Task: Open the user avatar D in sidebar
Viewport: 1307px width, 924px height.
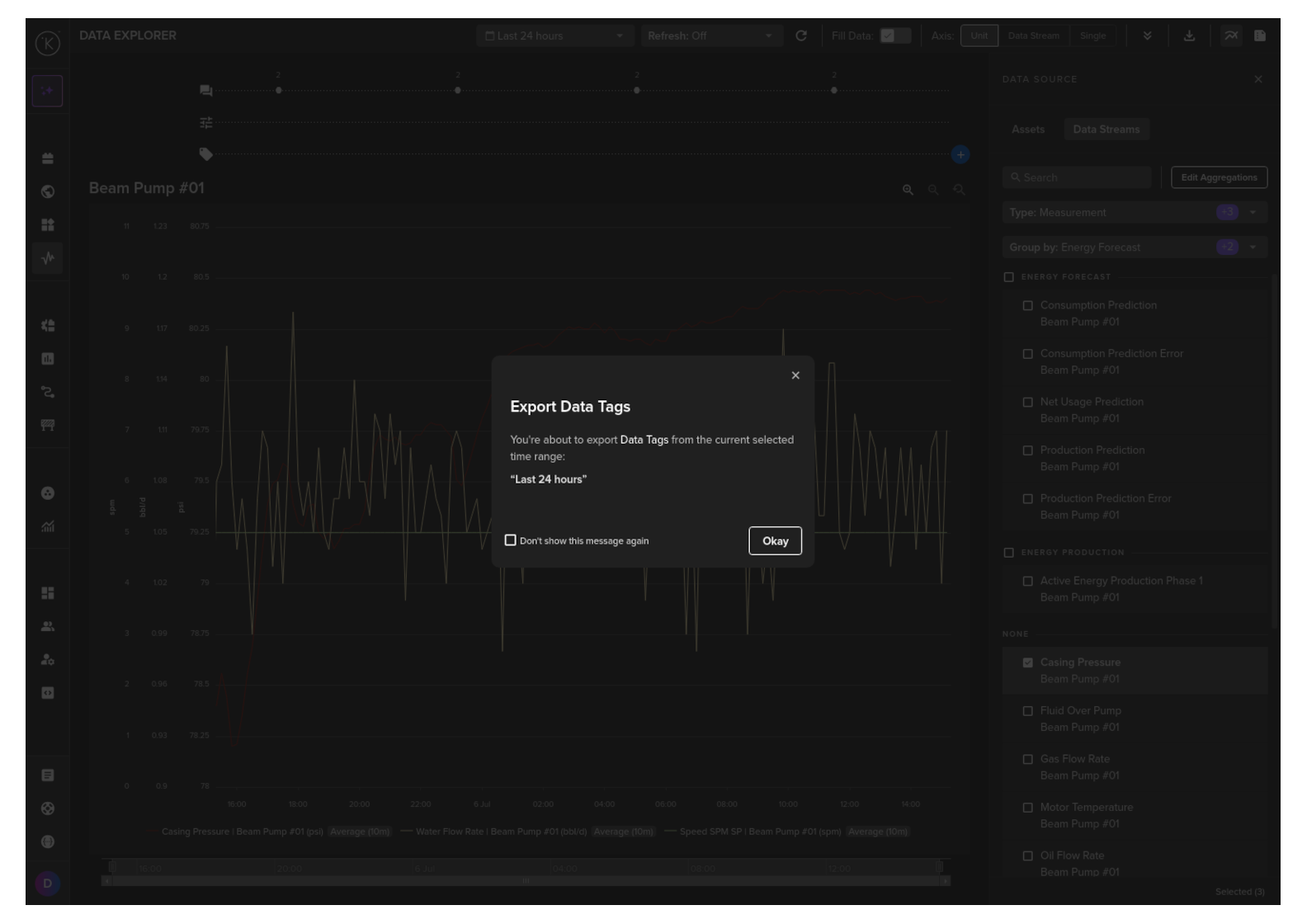Action: pyautogui.click(x=47, y=884)
